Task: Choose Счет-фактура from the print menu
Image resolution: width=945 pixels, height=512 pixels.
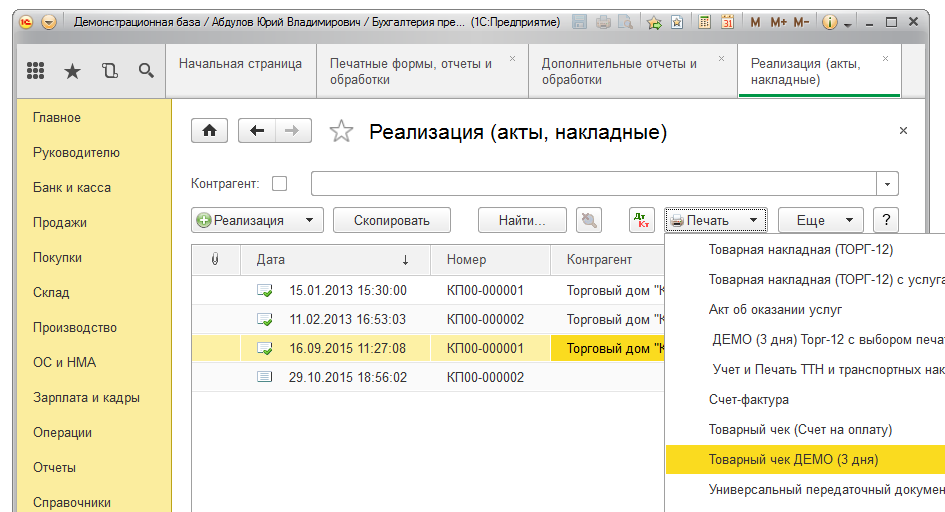Action: coord(749,400)
